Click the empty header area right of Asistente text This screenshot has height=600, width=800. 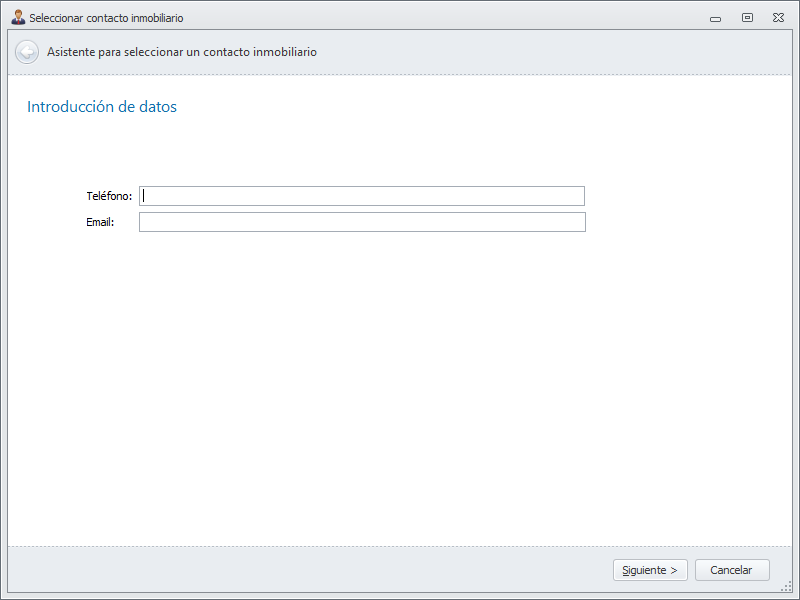550,52
